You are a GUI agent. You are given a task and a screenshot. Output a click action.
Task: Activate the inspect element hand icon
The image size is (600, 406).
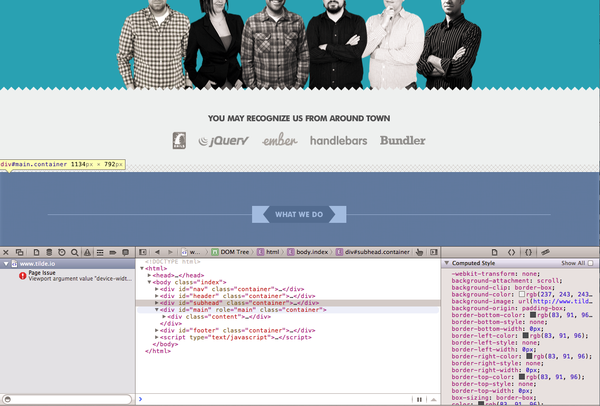419,252
